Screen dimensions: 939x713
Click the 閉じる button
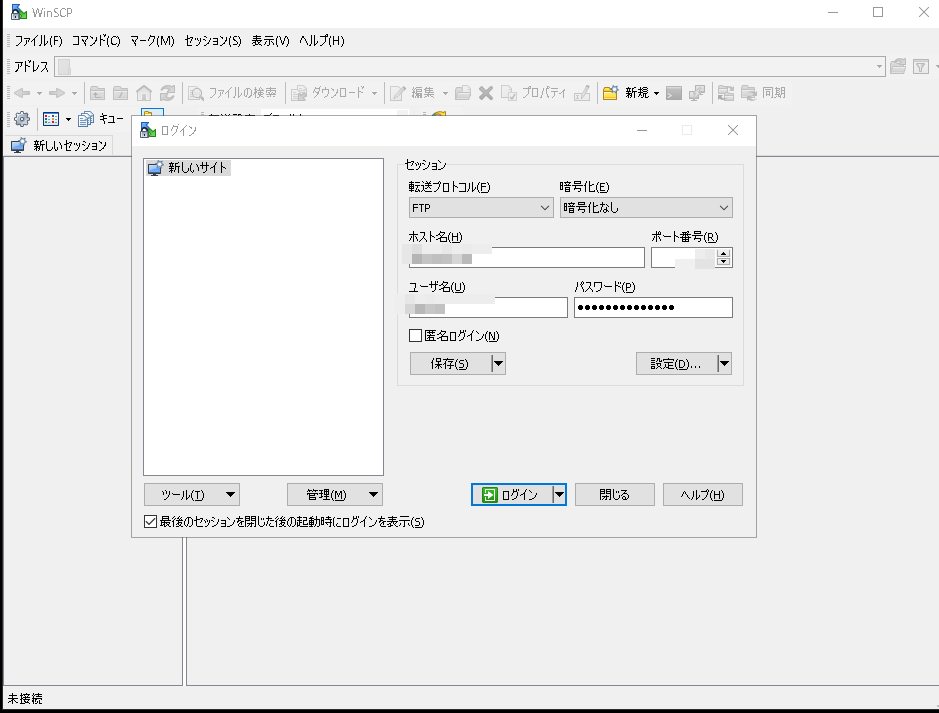(x=614, y=495)
